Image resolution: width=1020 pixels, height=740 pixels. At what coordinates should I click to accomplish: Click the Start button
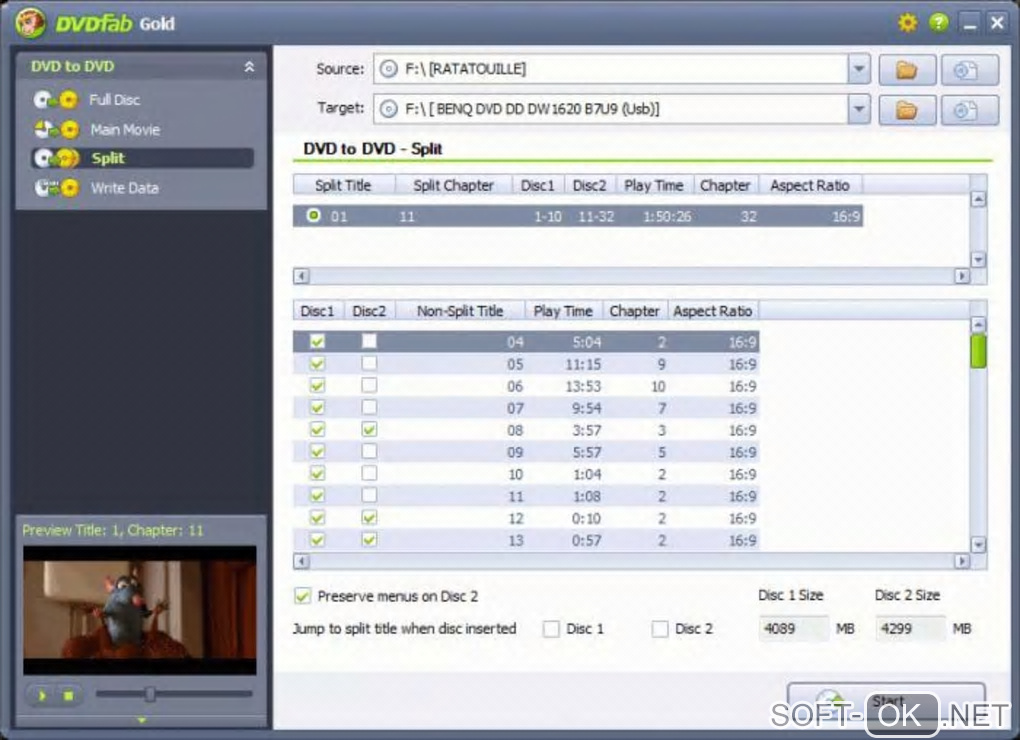[886, 701]
